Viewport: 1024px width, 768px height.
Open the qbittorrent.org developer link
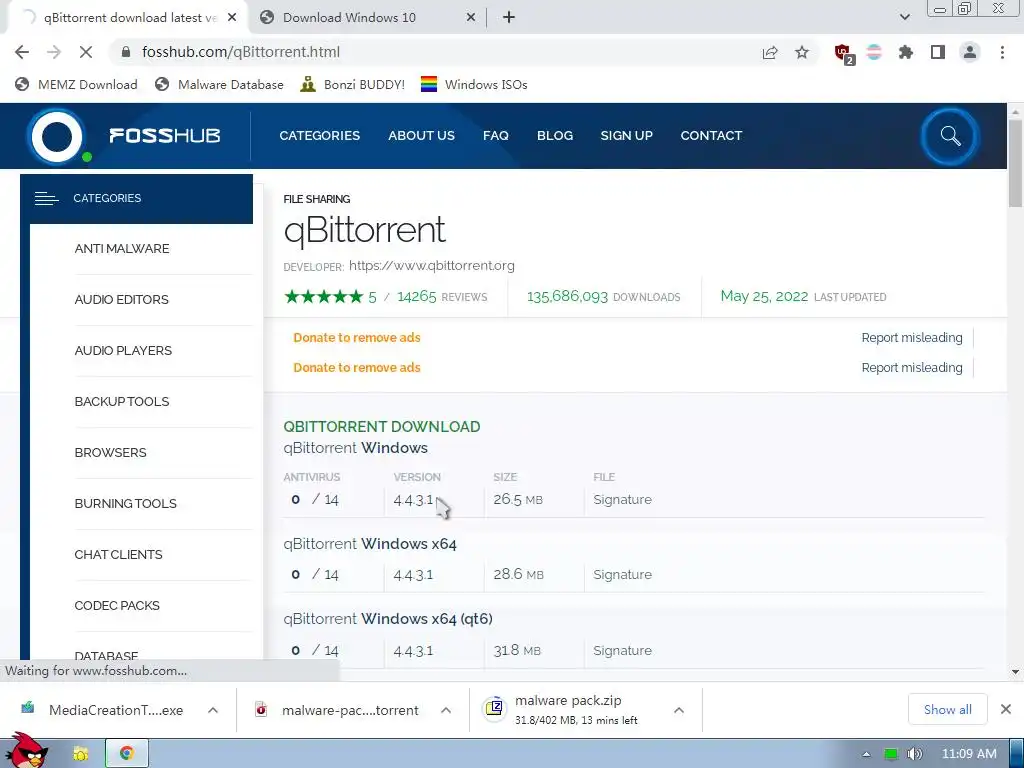point(432,266)
